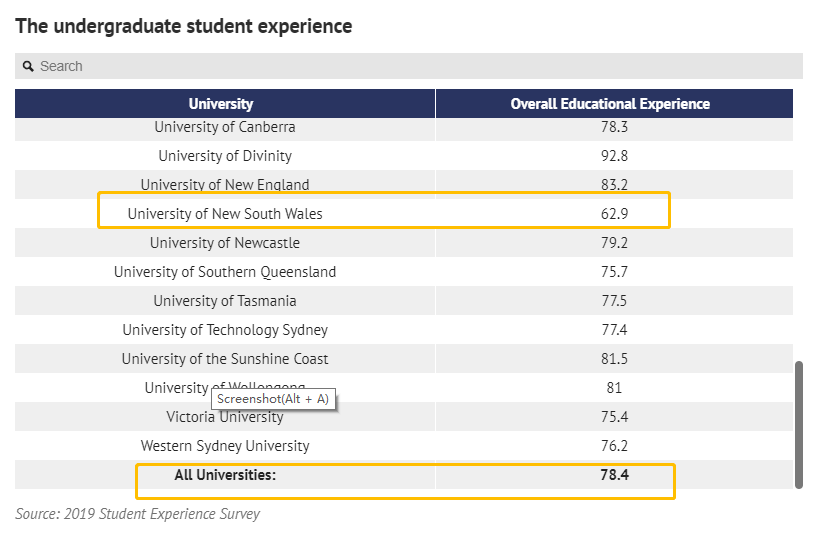Select the Victoria University cell
833x533 pixels.
[225, 417]
